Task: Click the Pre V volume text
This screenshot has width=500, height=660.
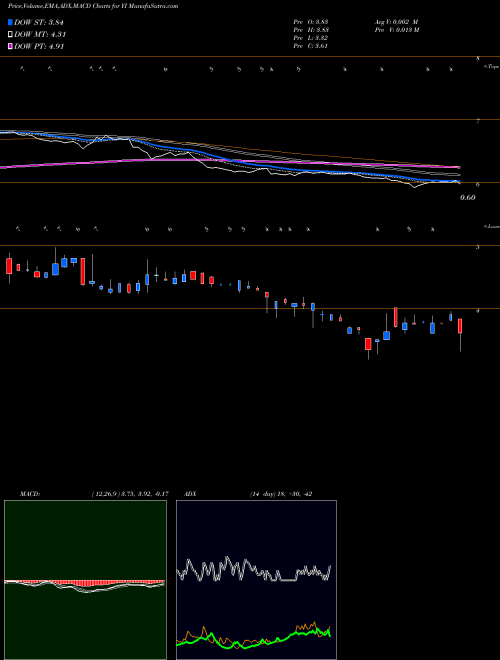Action: tap(396, 30)
